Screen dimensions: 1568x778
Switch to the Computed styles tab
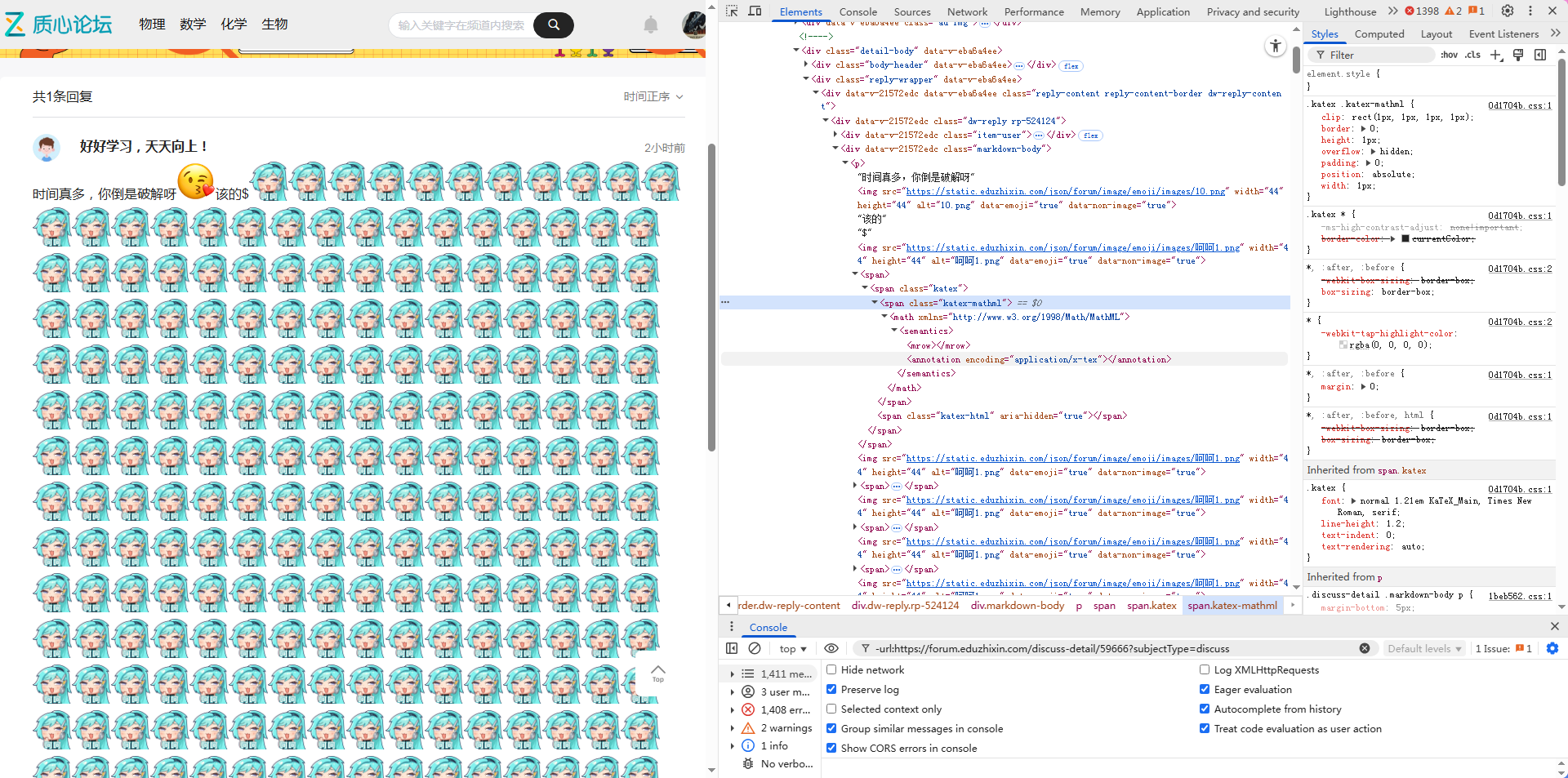pyautogui.click(x=1379, y=33)
